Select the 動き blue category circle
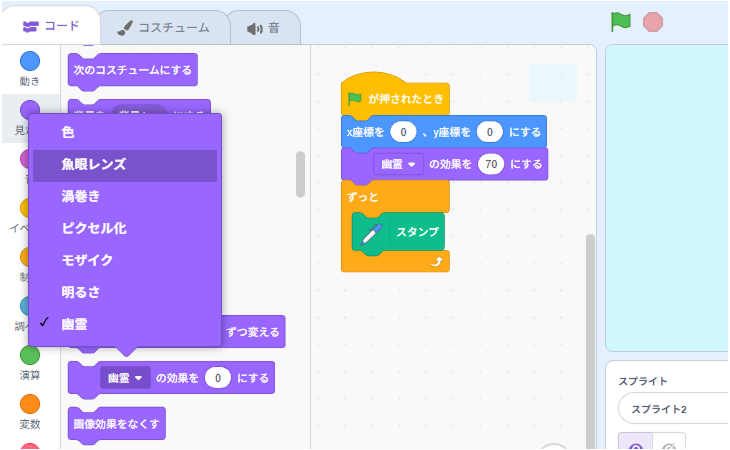Screen dimensions: 730x450 tap(30, 61)
